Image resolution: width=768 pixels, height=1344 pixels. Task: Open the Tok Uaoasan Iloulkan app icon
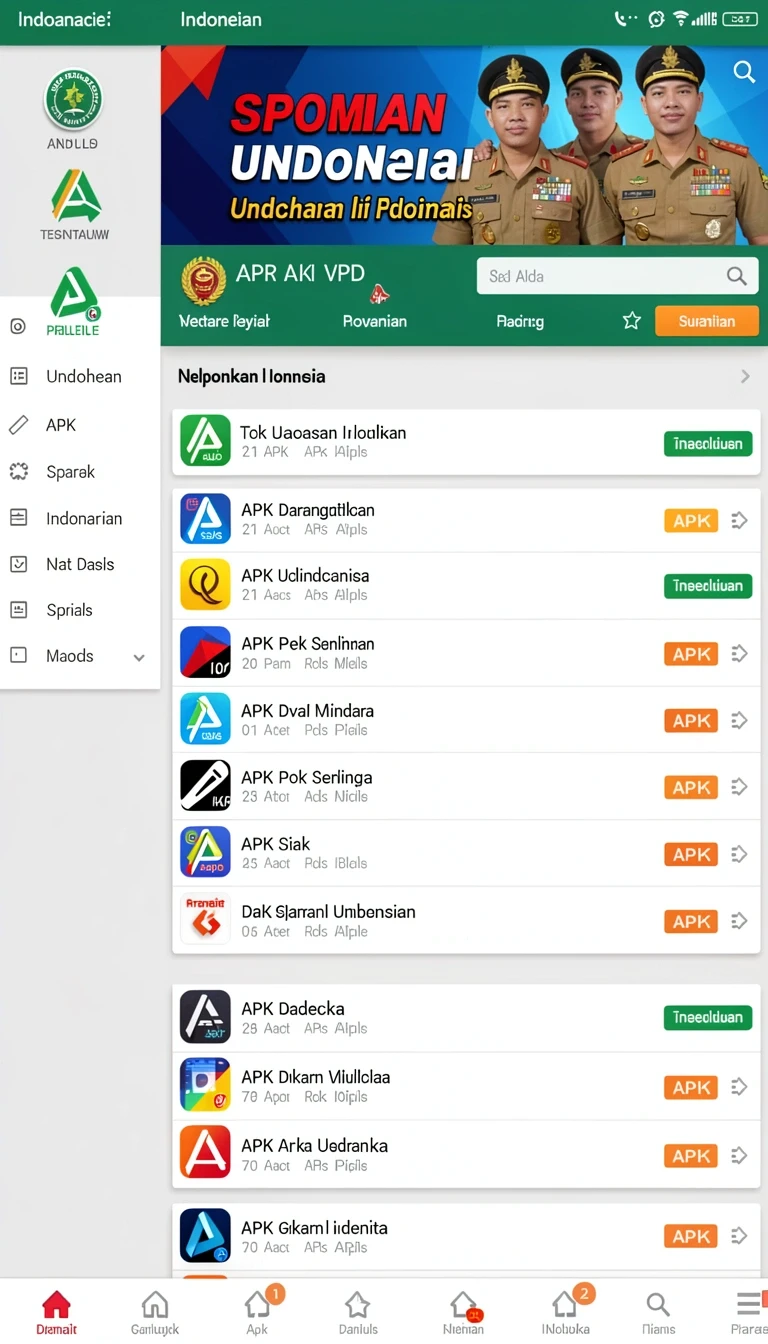pos(205,441)
